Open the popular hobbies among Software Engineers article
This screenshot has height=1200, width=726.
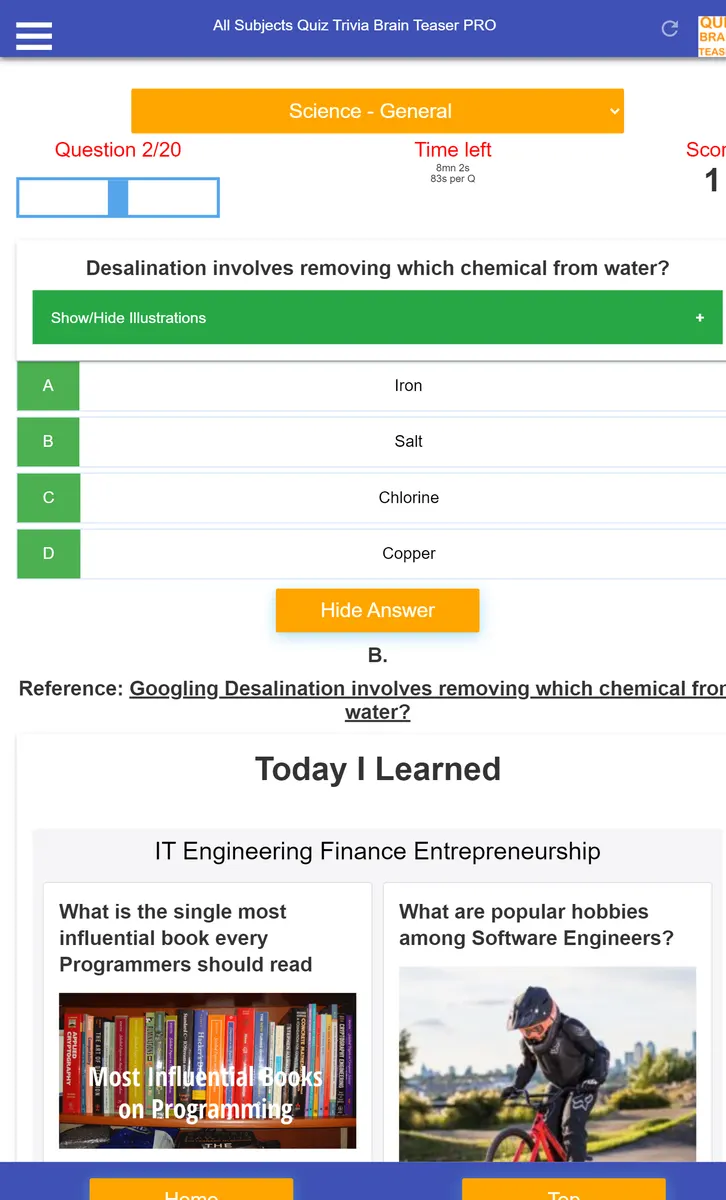click(x=537, y=925)
